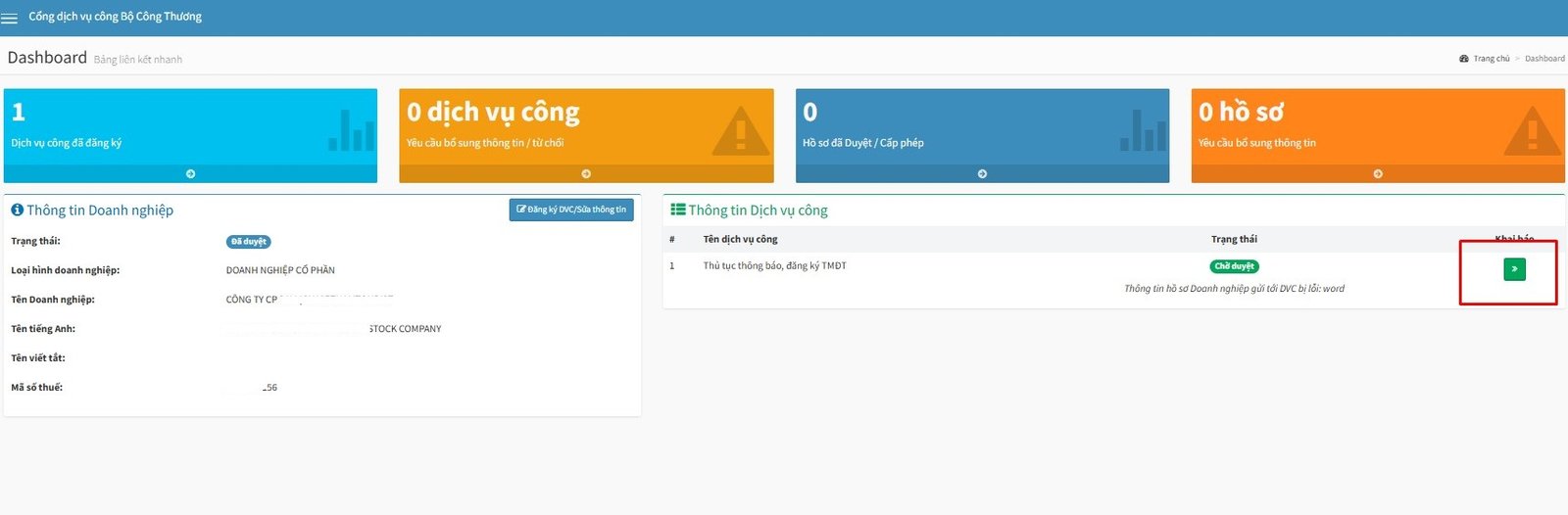
Task: Open arrow on orange dịch vụ công card
Action: 586,174
